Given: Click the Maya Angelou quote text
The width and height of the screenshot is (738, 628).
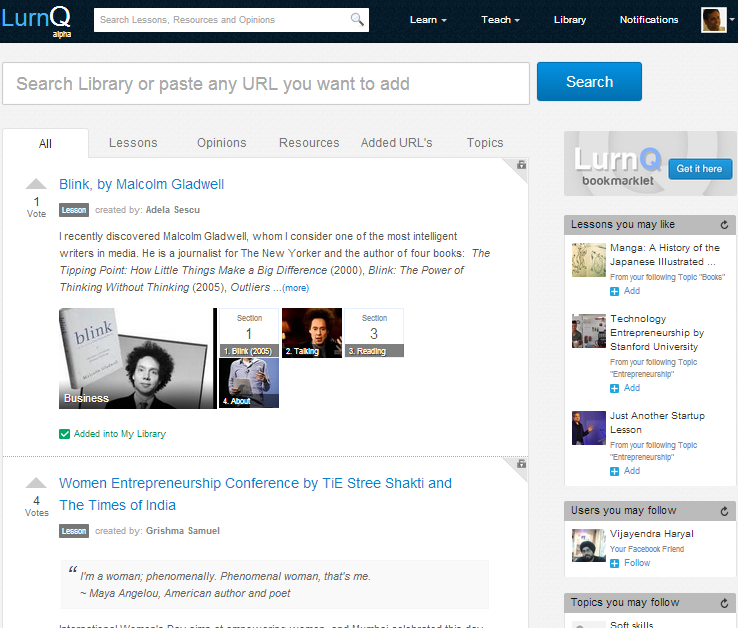Looking at the screenshot, I should [225, 585].
